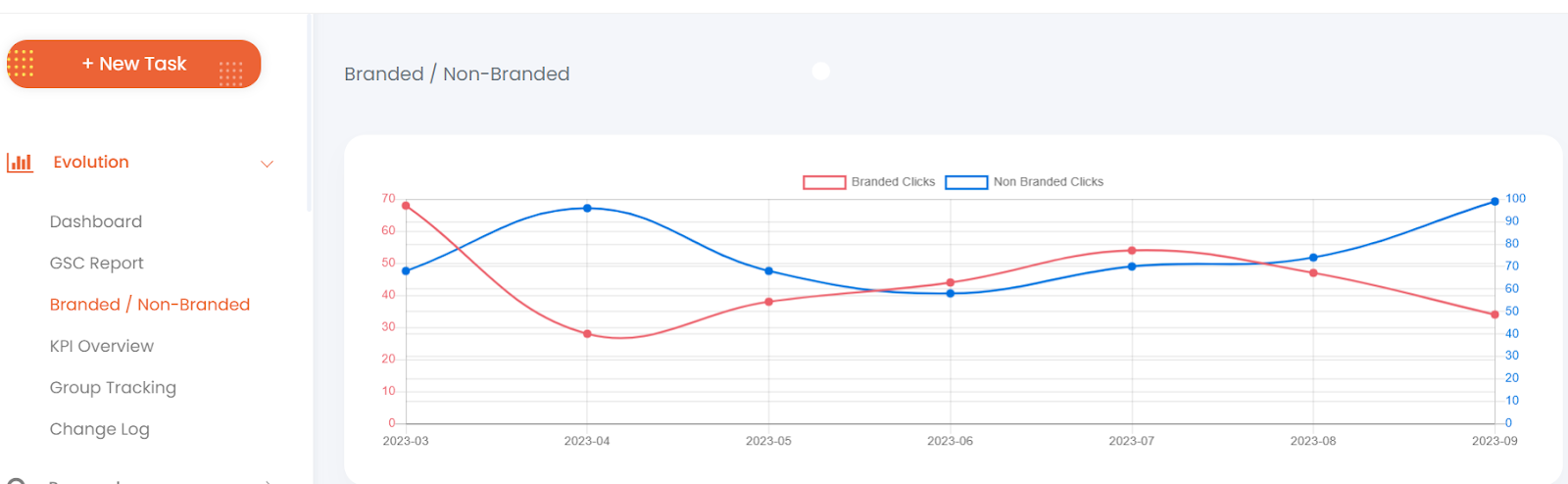The width and height of the screenshot is (1568, 484).
Task: Open KPI Overview
Action: tap(102, 346)
